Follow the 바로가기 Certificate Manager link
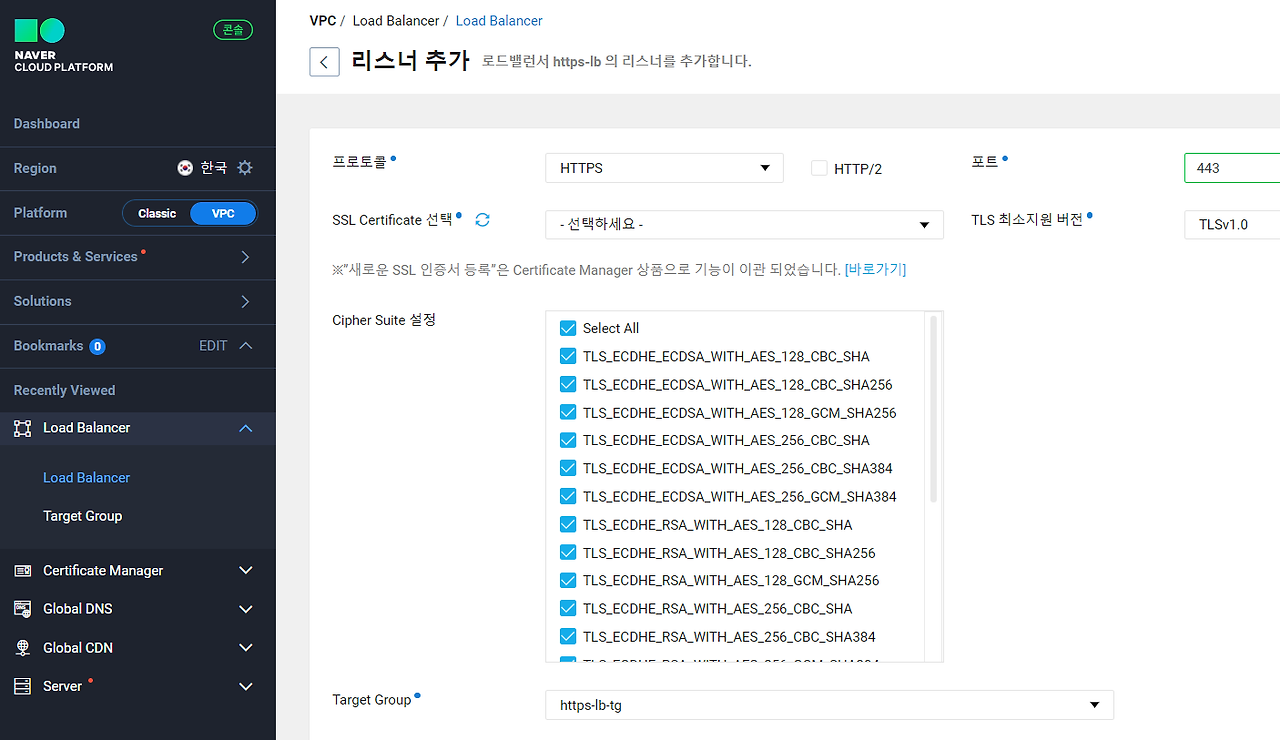Image resolution: width=1280 pixels, height=740 pixels. (874, 269)
